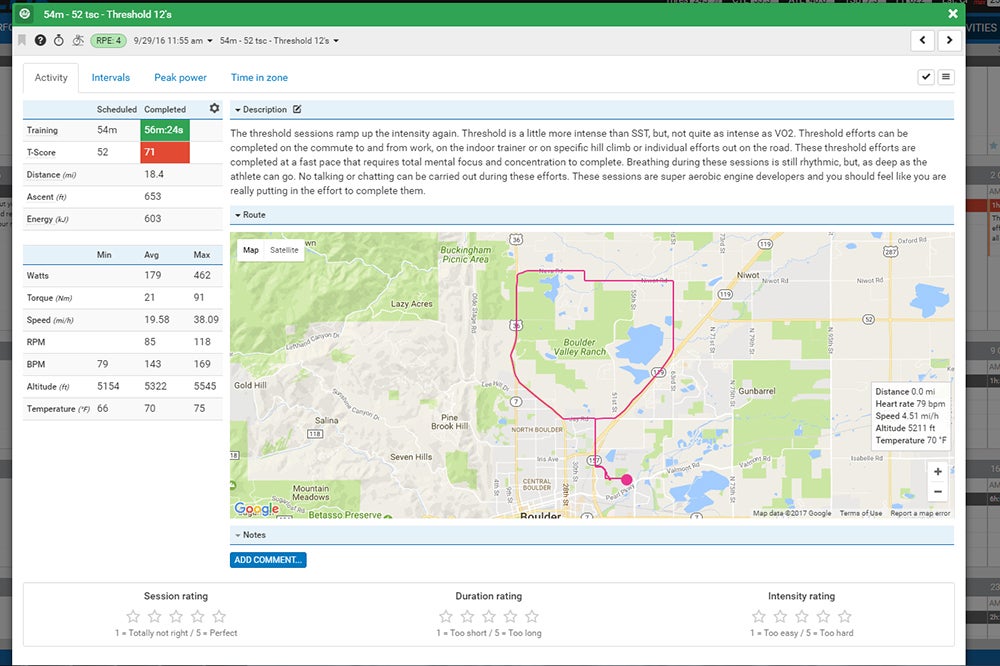Click the ADD COMMENT button
The width and height of the screenshot is (1000, 666).
tap(268, 560)
